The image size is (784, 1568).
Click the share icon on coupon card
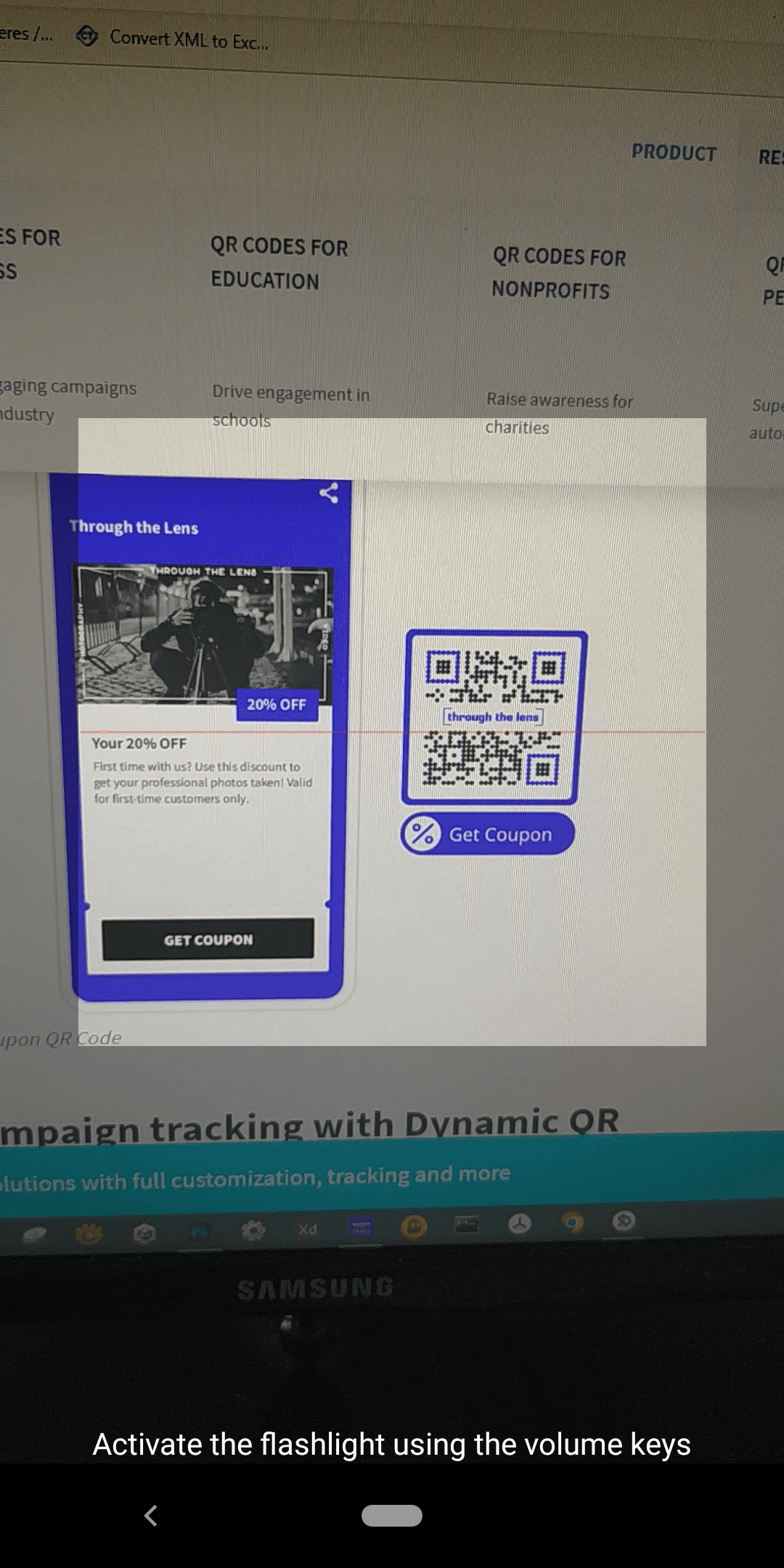tap(329, 493)
